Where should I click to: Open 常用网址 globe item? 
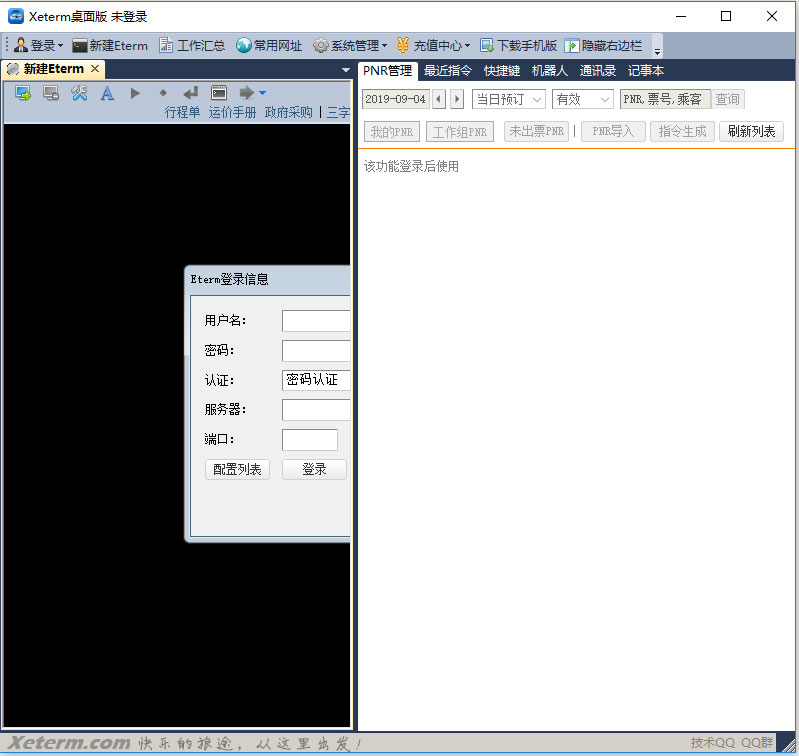(269, 45)
